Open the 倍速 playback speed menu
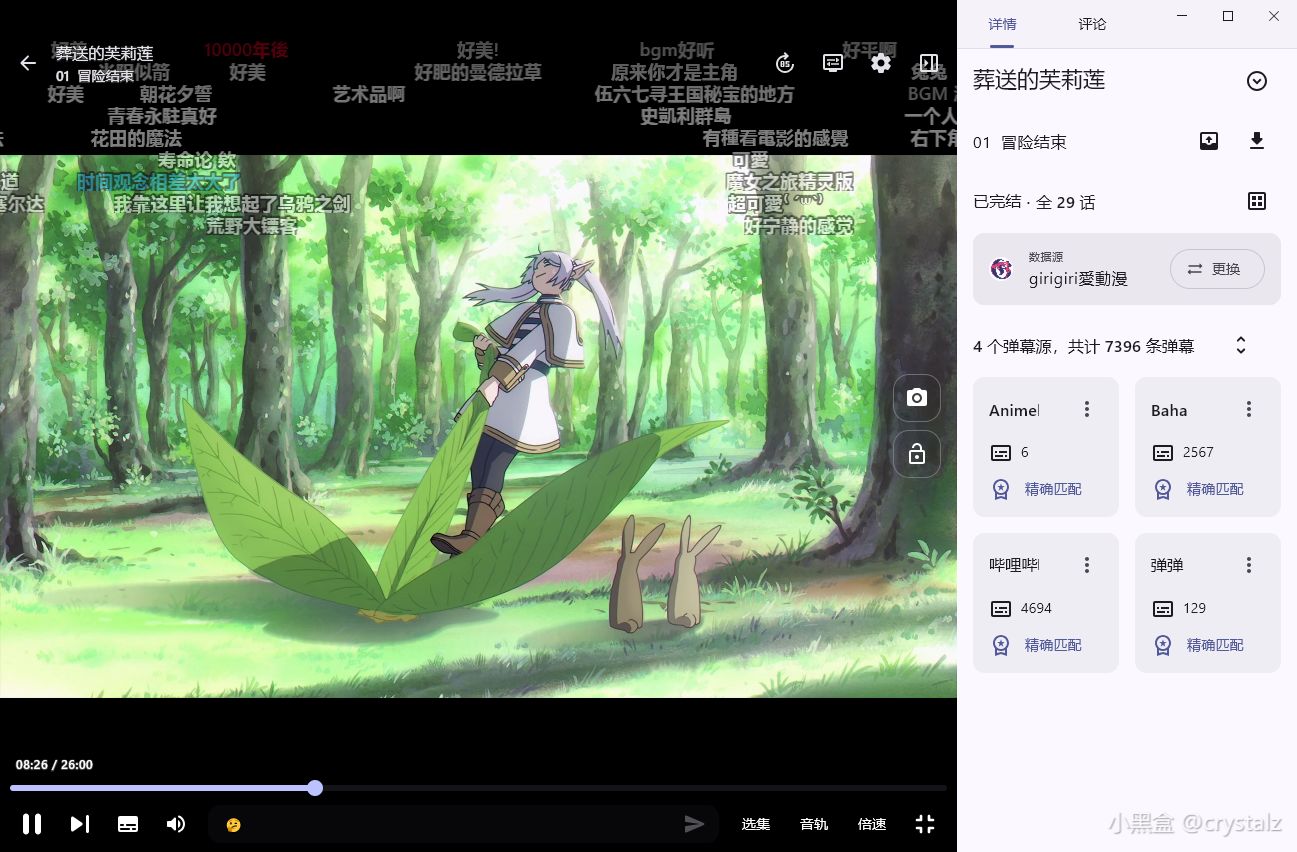Image resolution: width=1297 pixels, height=852 pixels. pos(872,824)
